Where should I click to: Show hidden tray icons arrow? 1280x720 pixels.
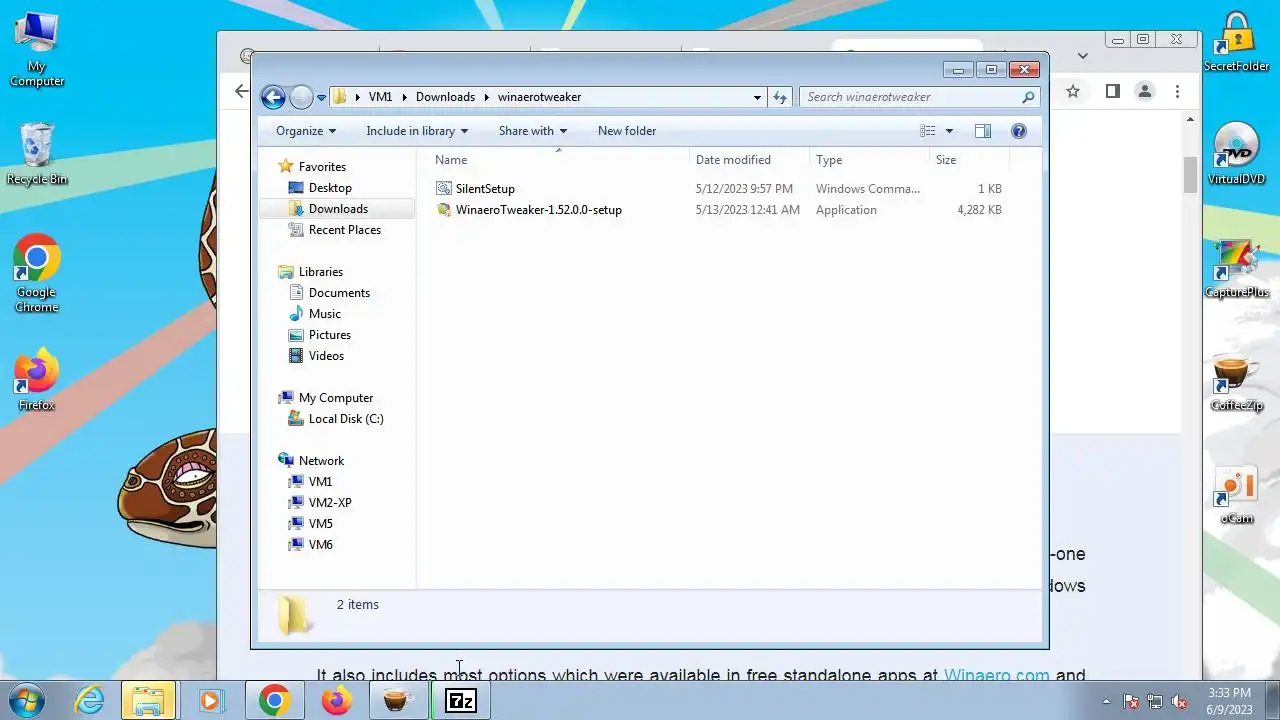click(x=1106, y=701)
